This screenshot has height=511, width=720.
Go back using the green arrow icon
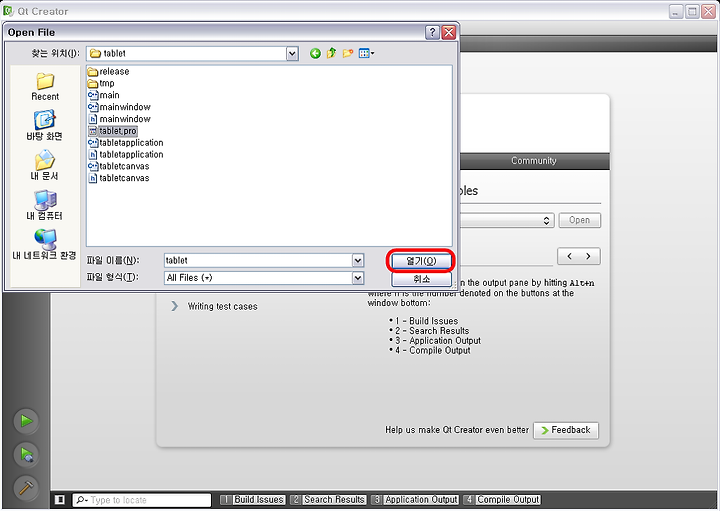click(315, 54)
